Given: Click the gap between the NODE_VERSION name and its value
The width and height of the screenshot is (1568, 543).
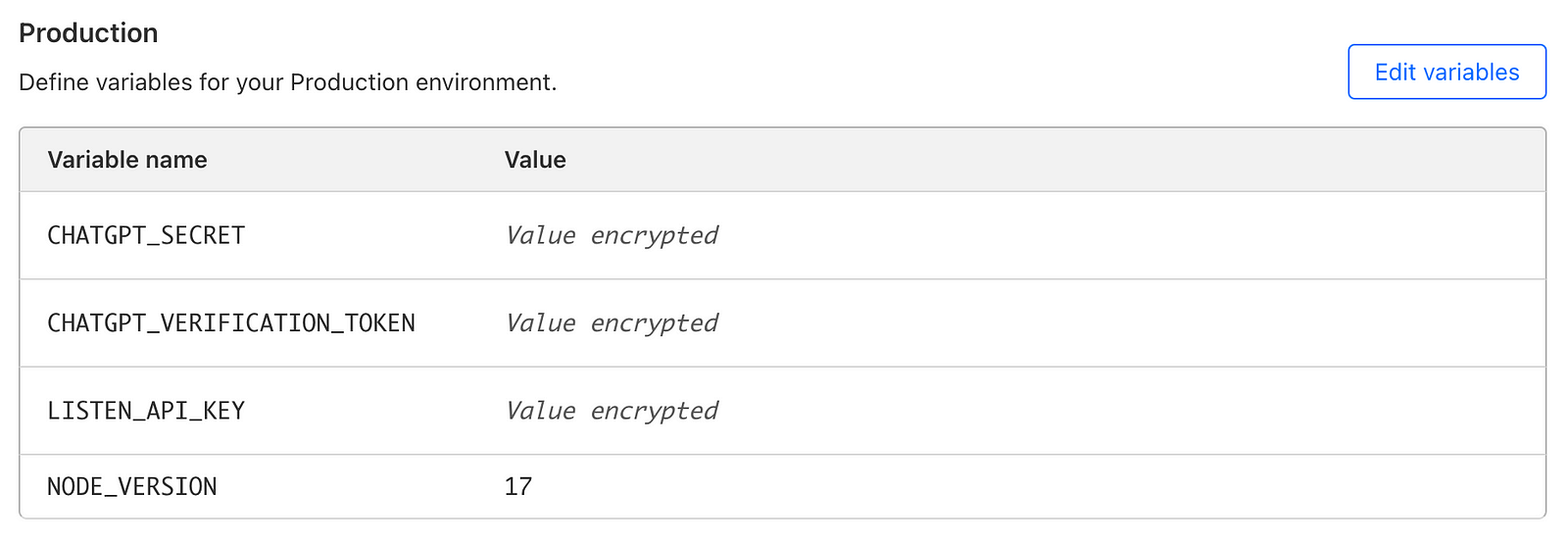Looking at the screenshot, I should point(361,486).
